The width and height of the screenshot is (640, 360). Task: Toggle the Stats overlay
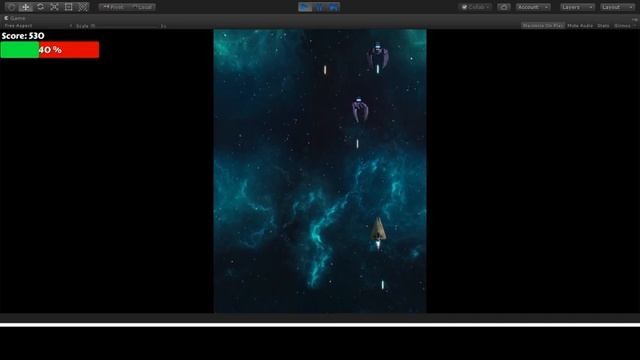[603, 26]
